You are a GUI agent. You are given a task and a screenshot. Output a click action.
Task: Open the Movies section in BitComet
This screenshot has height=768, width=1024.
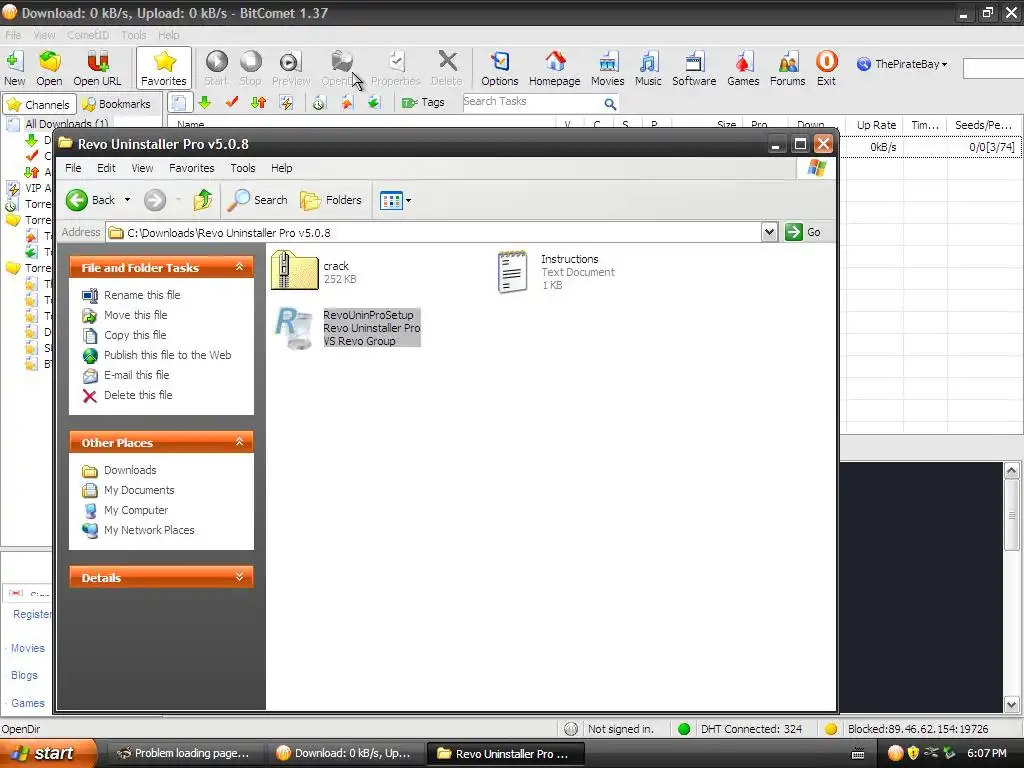(607, 68)
